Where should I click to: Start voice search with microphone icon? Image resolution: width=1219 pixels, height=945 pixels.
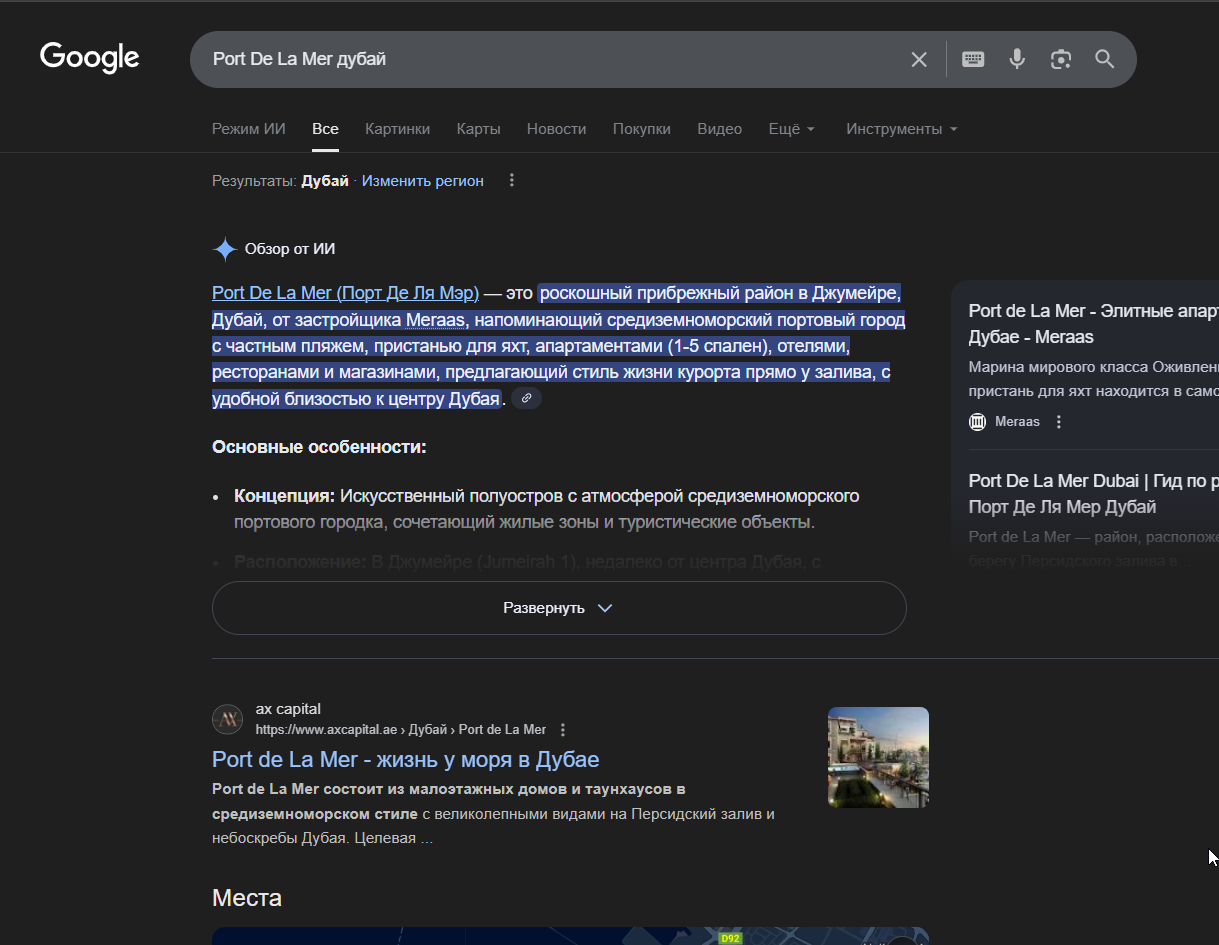pos(1017,59)
